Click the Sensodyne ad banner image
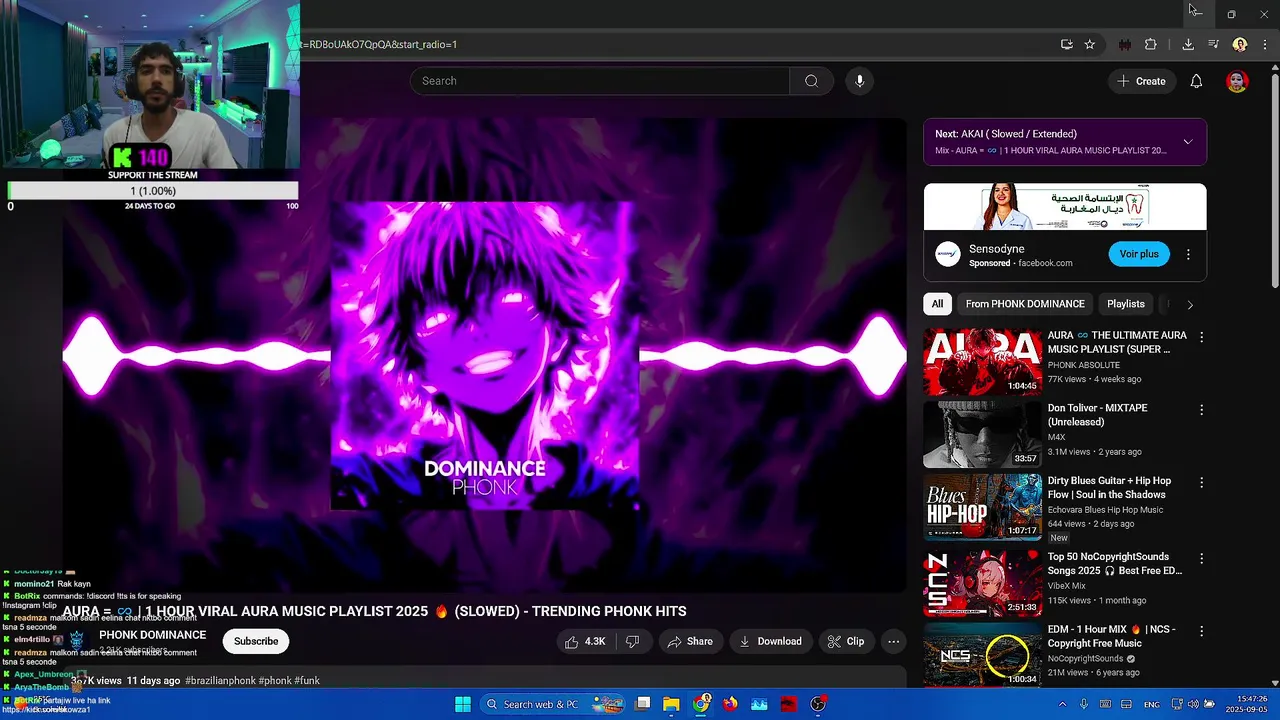 click(1065, 206)
